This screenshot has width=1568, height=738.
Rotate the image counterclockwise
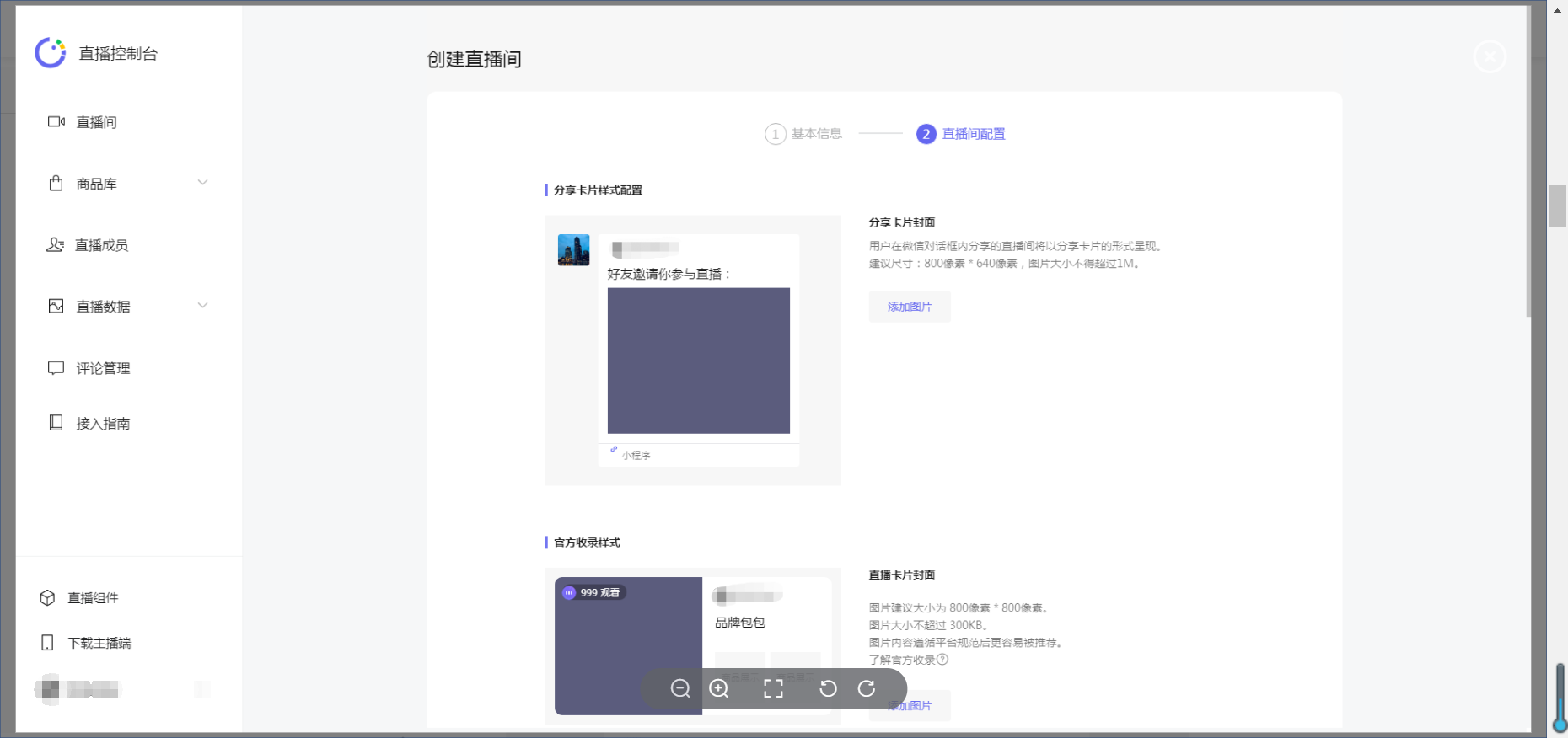tap(828, 688)
